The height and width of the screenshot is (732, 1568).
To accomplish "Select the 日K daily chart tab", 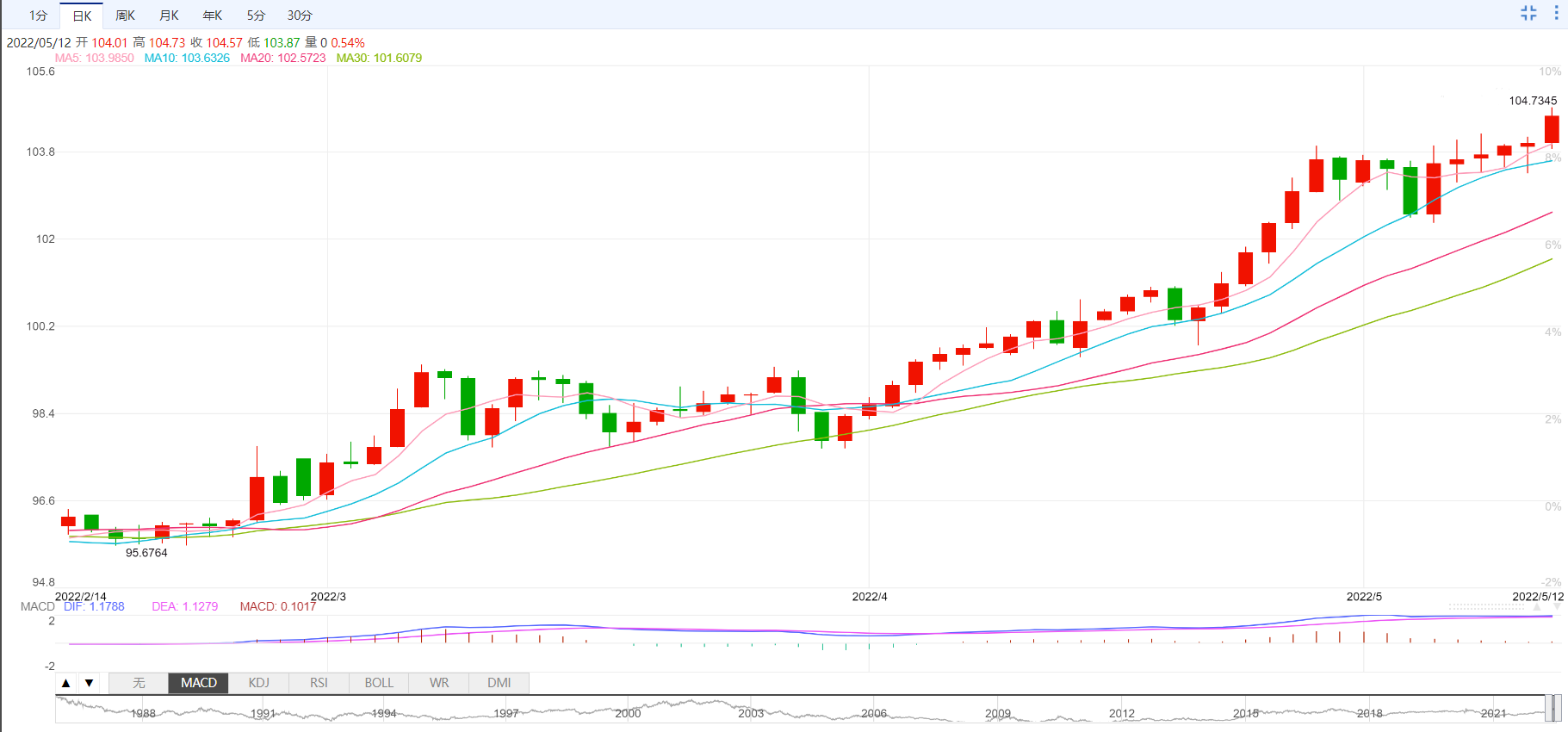I will coord(82,16).
